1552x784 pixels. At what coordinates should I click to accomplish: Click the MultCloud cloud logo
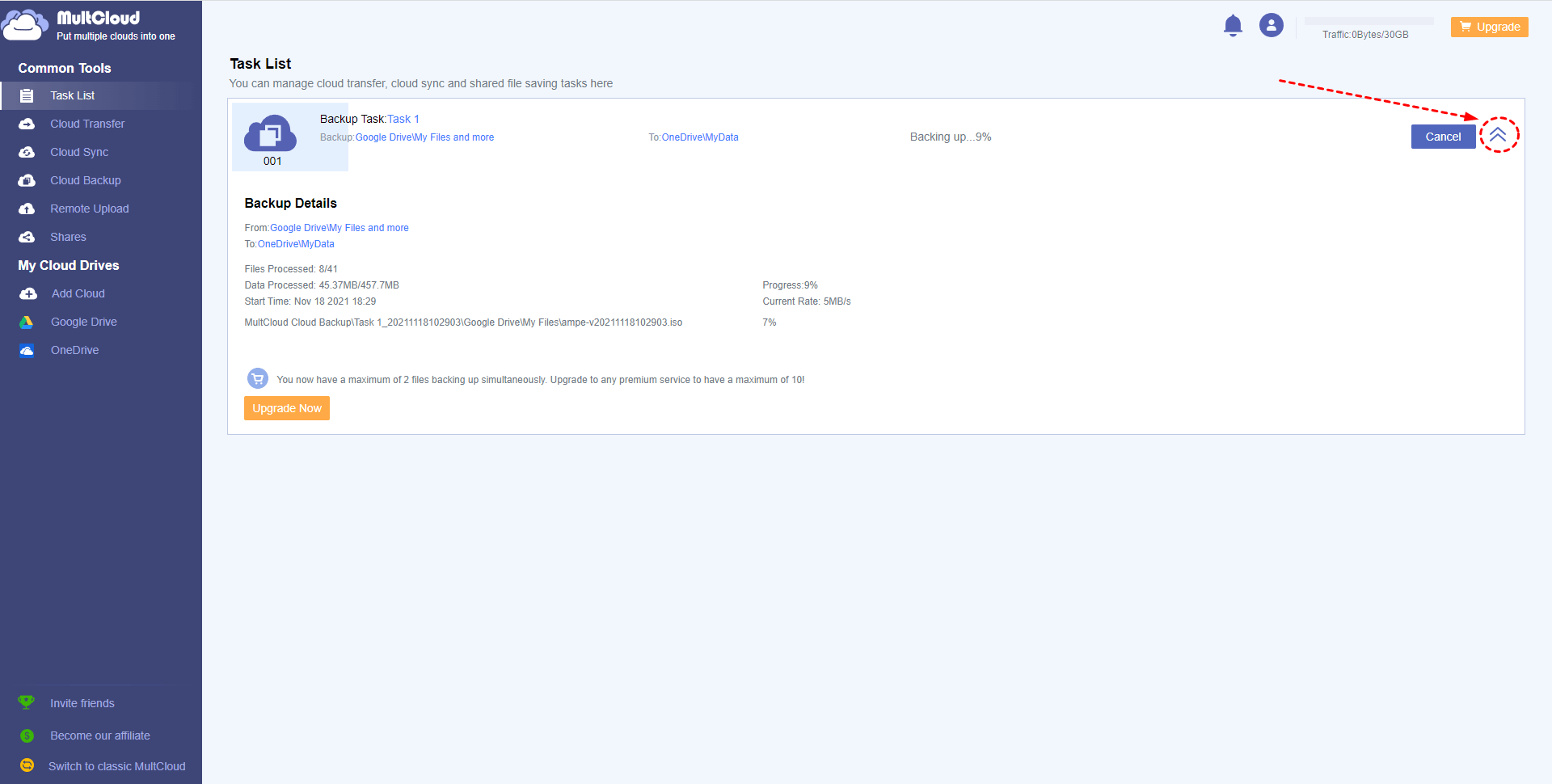[25, 25]
